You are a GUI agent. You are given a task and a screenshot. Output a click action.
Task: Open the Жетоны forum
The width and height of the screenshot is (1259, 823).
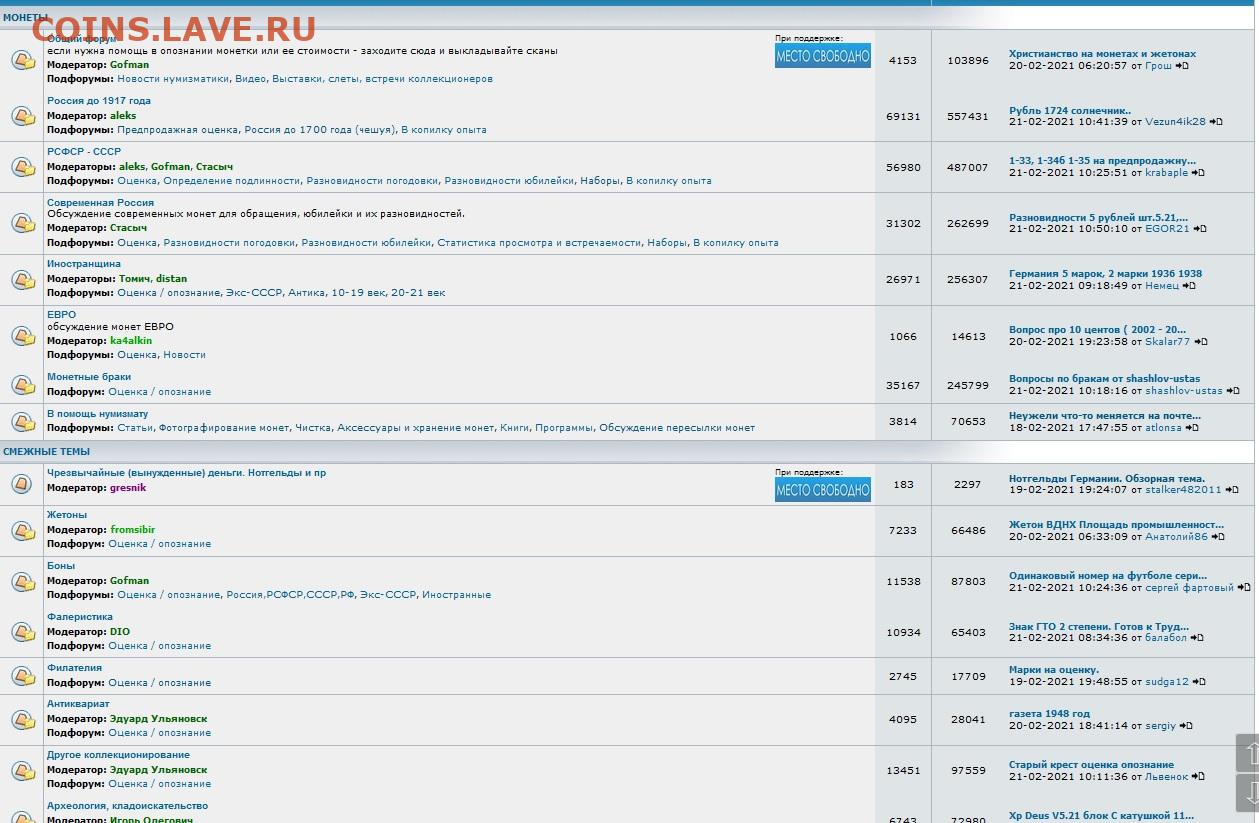[x=67, y=515]
